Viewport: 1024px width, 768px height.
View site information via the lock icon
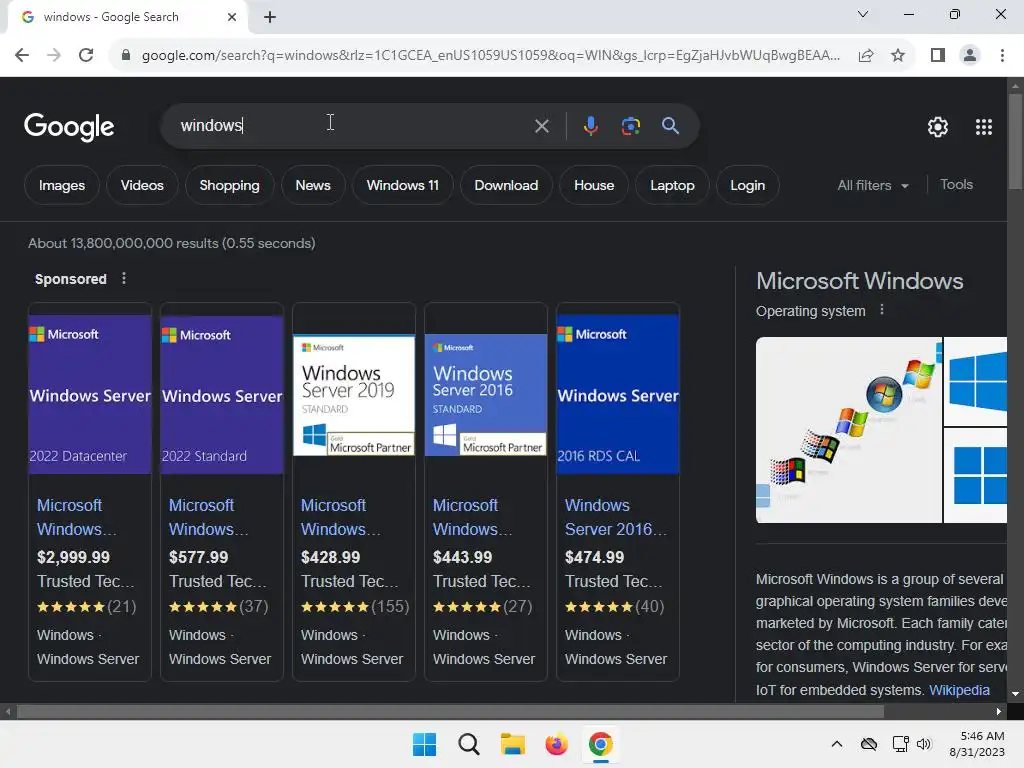pyautogui.click(x=126, y=55)
